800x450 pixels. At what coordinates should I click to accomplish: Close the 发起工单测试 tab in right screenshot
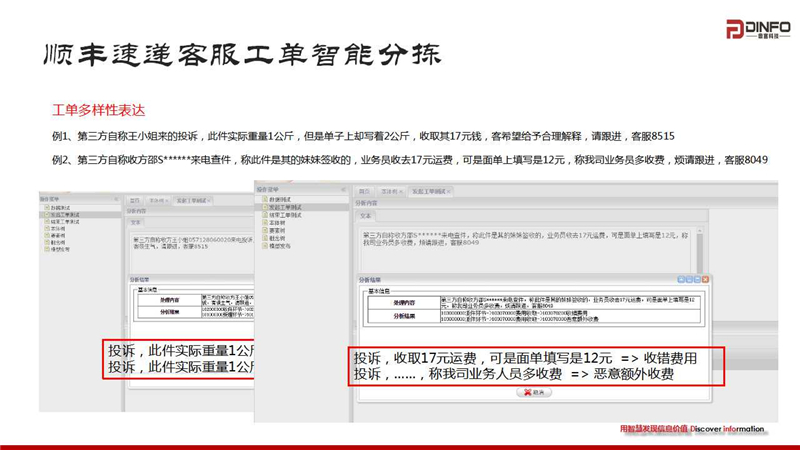tap(449, 191)
